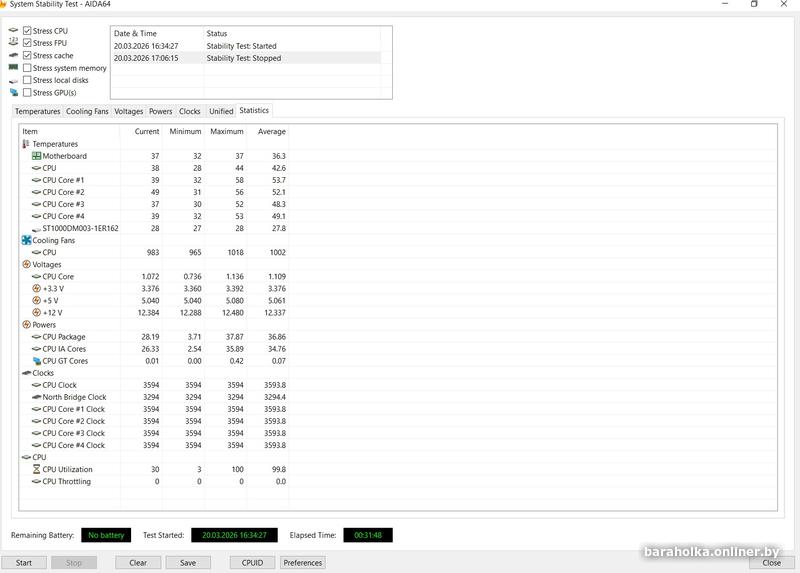Click the CPU Core voltage row icon
The image size is (800, 573).
pos(36,277)
